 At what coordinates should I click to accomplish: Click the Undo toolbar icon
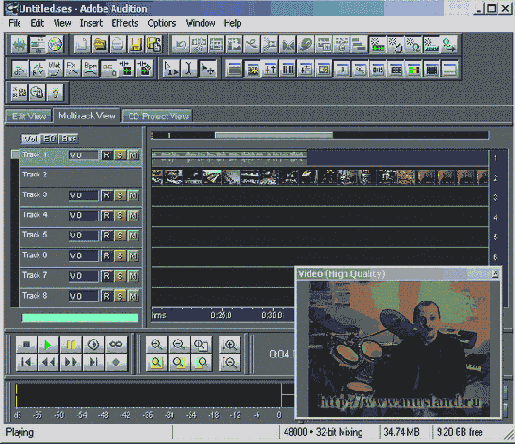[181, 44]
